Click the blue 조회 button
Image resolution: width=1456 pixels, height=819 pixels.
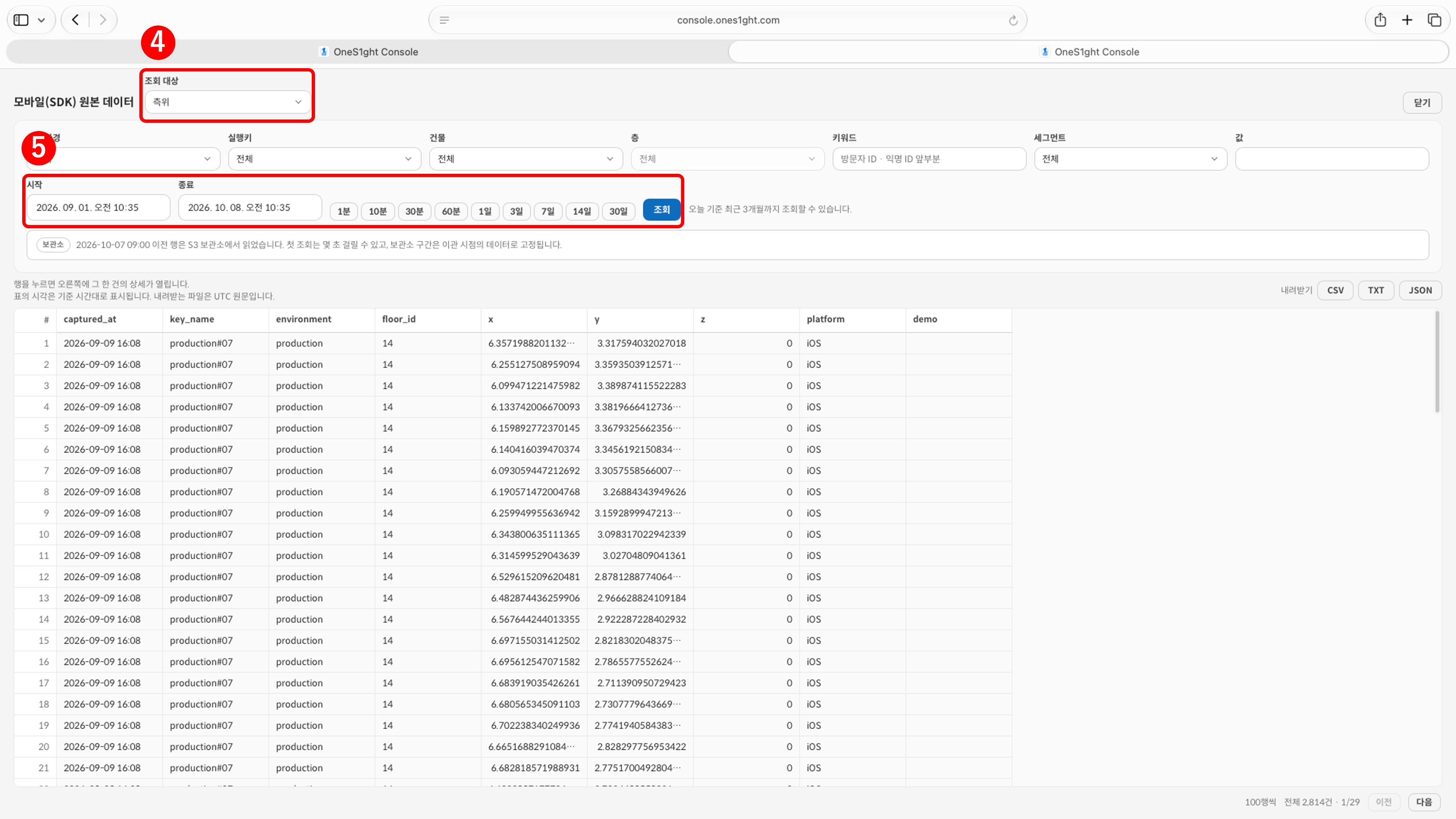[661, 210]
